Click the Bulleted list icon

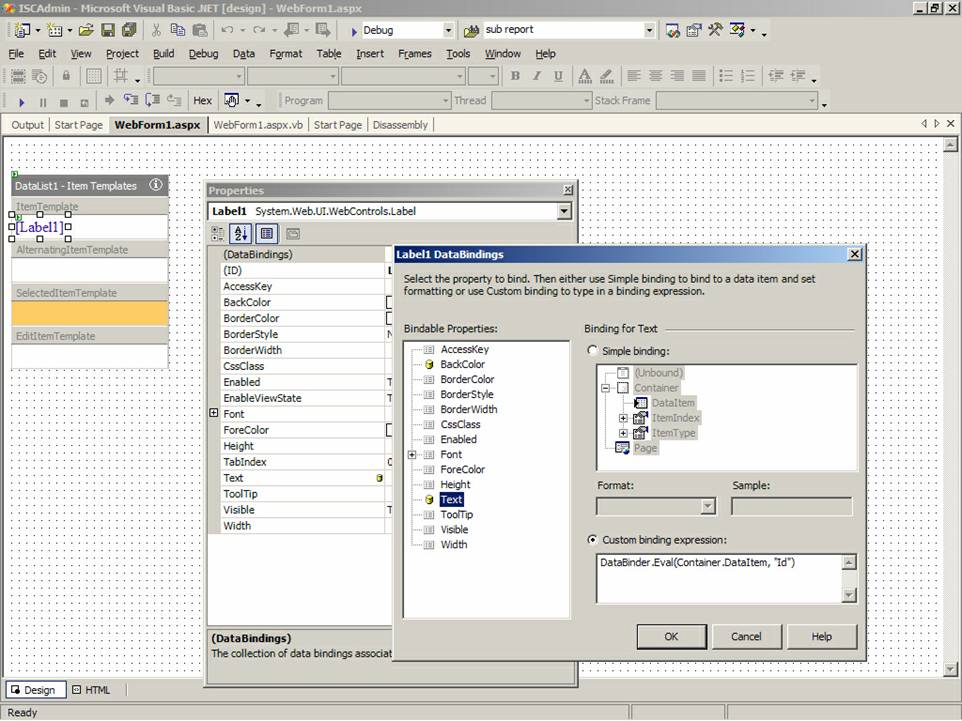pos(726,75)
